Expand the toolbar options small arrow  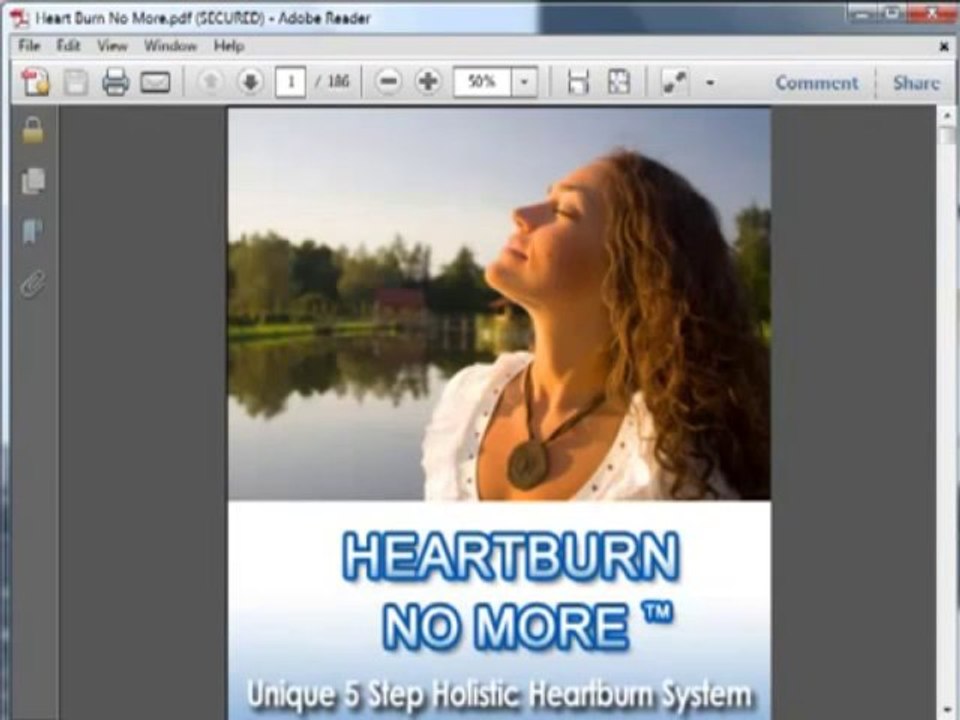710,83
